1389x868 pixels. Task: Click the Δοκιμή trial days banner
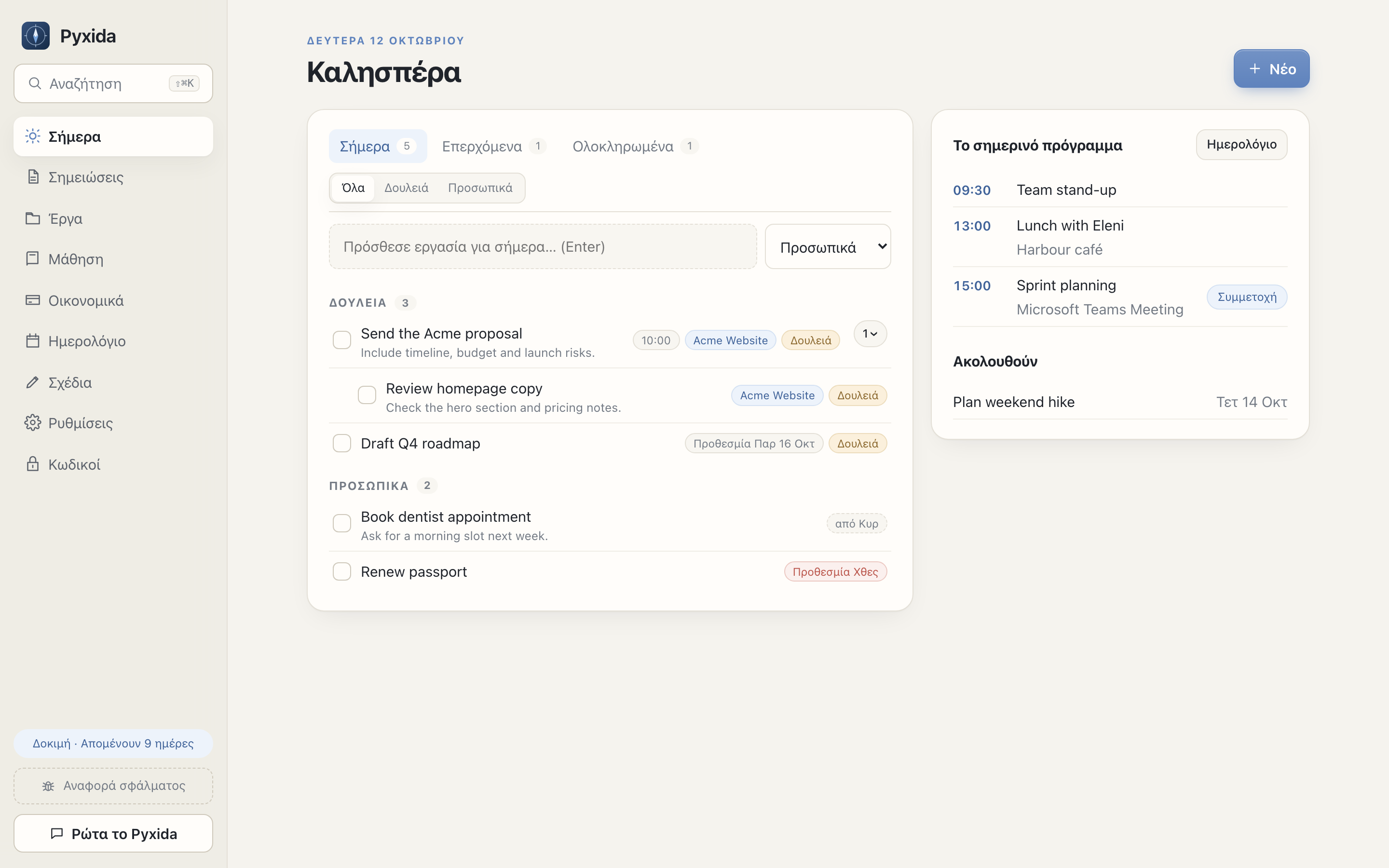pyautogui.click(x=113, y=744)
